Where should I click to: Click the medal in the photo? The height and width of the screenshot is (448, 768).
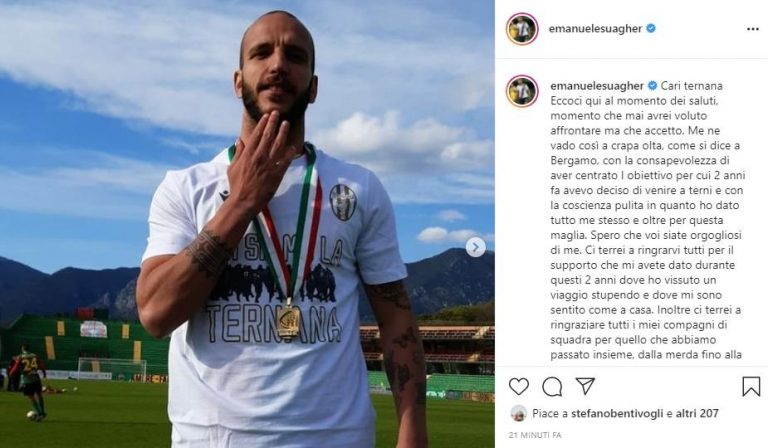pos(288,320)
